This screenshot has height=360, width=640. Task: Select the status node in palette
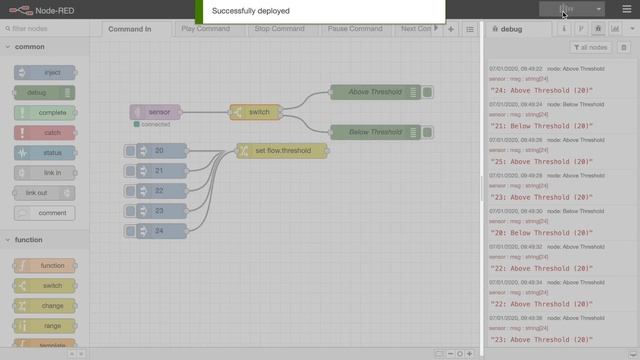(x=44, y=153)
